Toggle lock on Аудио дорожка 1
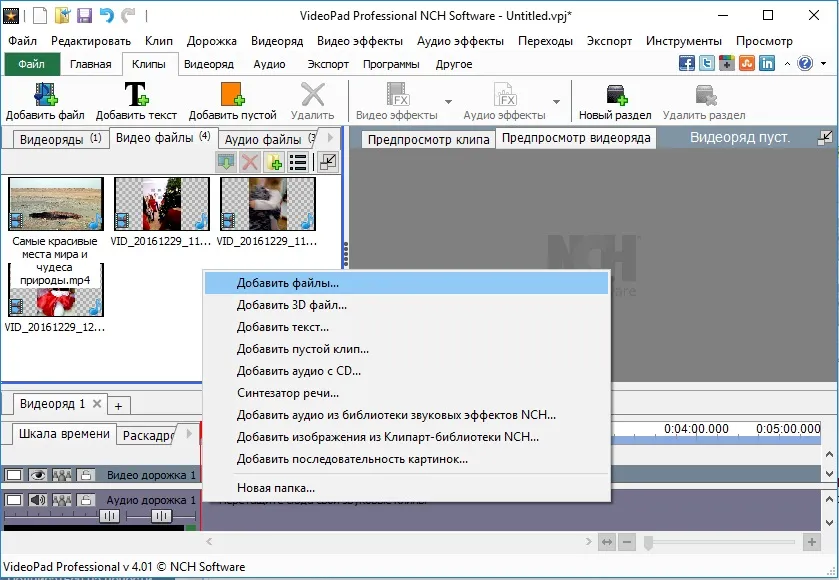The image size is (839, 580). tap(86, 500)
